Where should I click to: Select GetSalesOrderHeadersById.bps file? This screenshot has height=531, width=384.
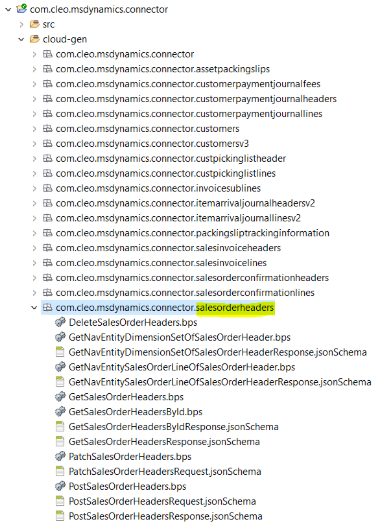click(x=135, y=412)
